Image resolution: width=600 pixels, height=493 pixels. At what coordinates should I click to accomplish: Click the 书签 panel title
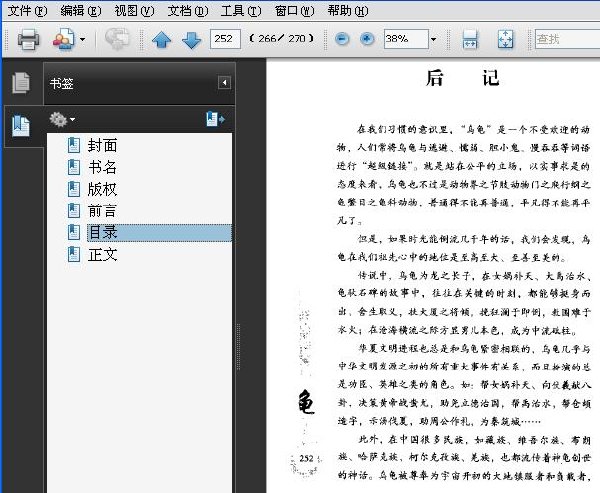coord(61,83)
